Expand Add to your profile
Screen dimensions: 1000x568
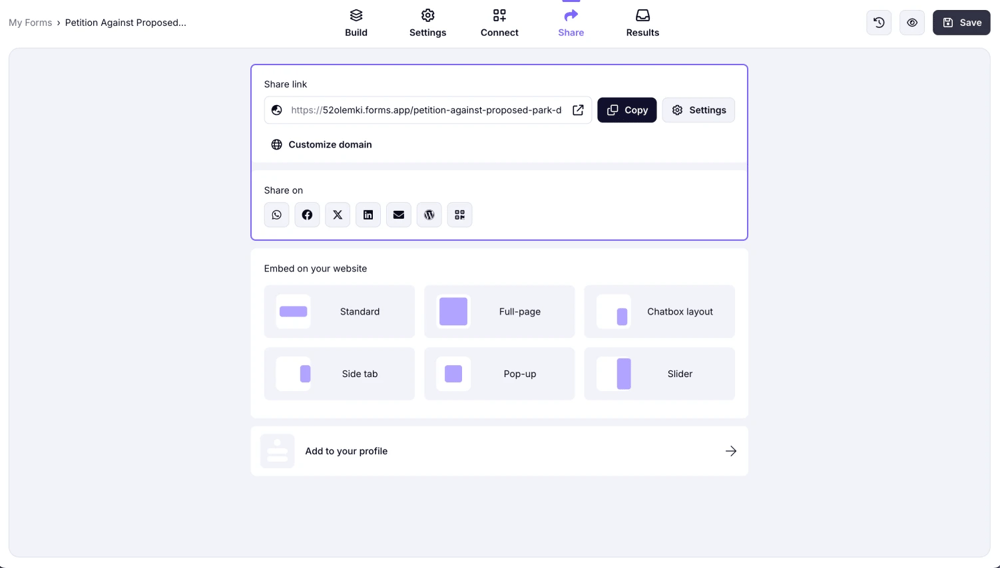(x=499, y=451)
